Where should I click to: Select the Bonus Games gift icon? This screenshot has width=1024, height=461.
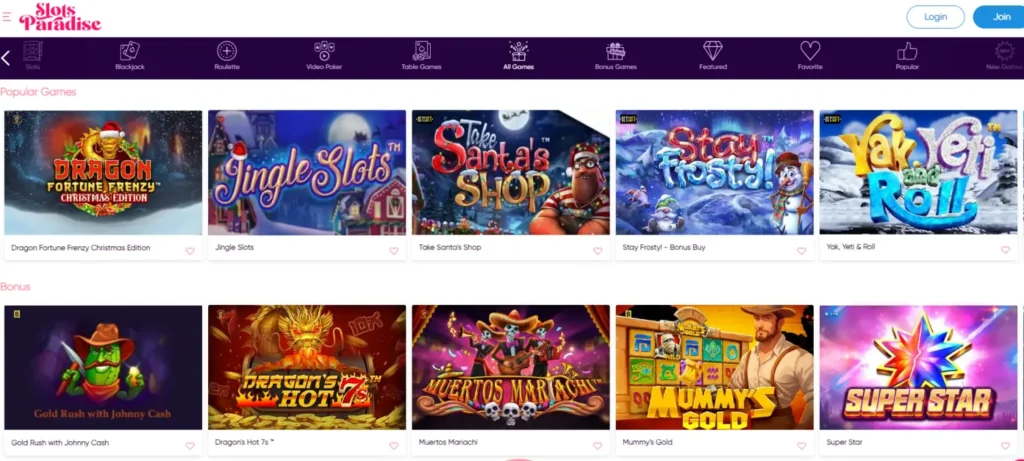pos(615,51)
